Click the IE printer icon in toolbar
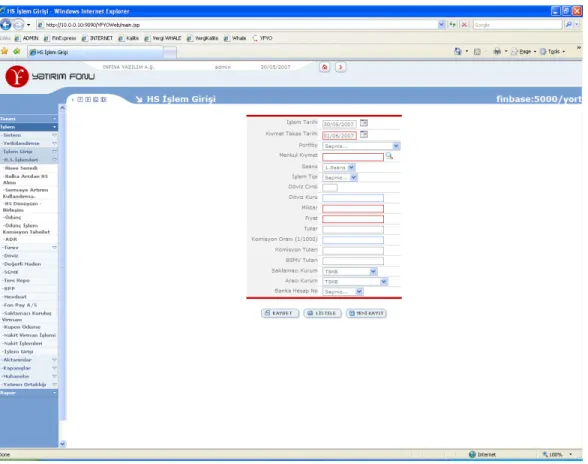 tap(497, 51)
